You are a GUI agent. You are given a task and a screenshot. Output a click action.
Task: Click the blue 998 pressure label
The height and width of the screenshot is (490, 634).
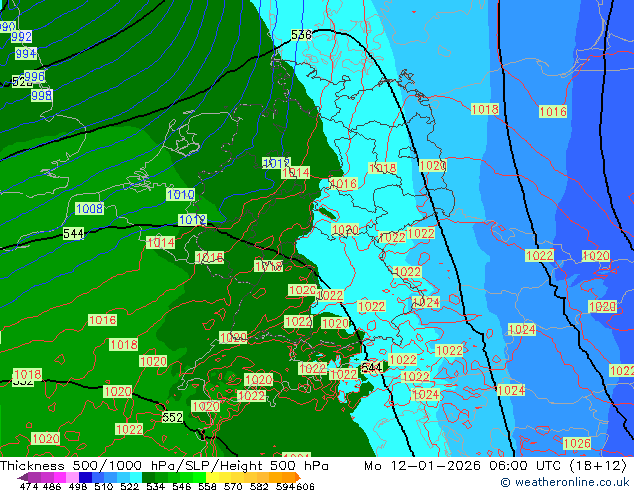pos(42,95)
